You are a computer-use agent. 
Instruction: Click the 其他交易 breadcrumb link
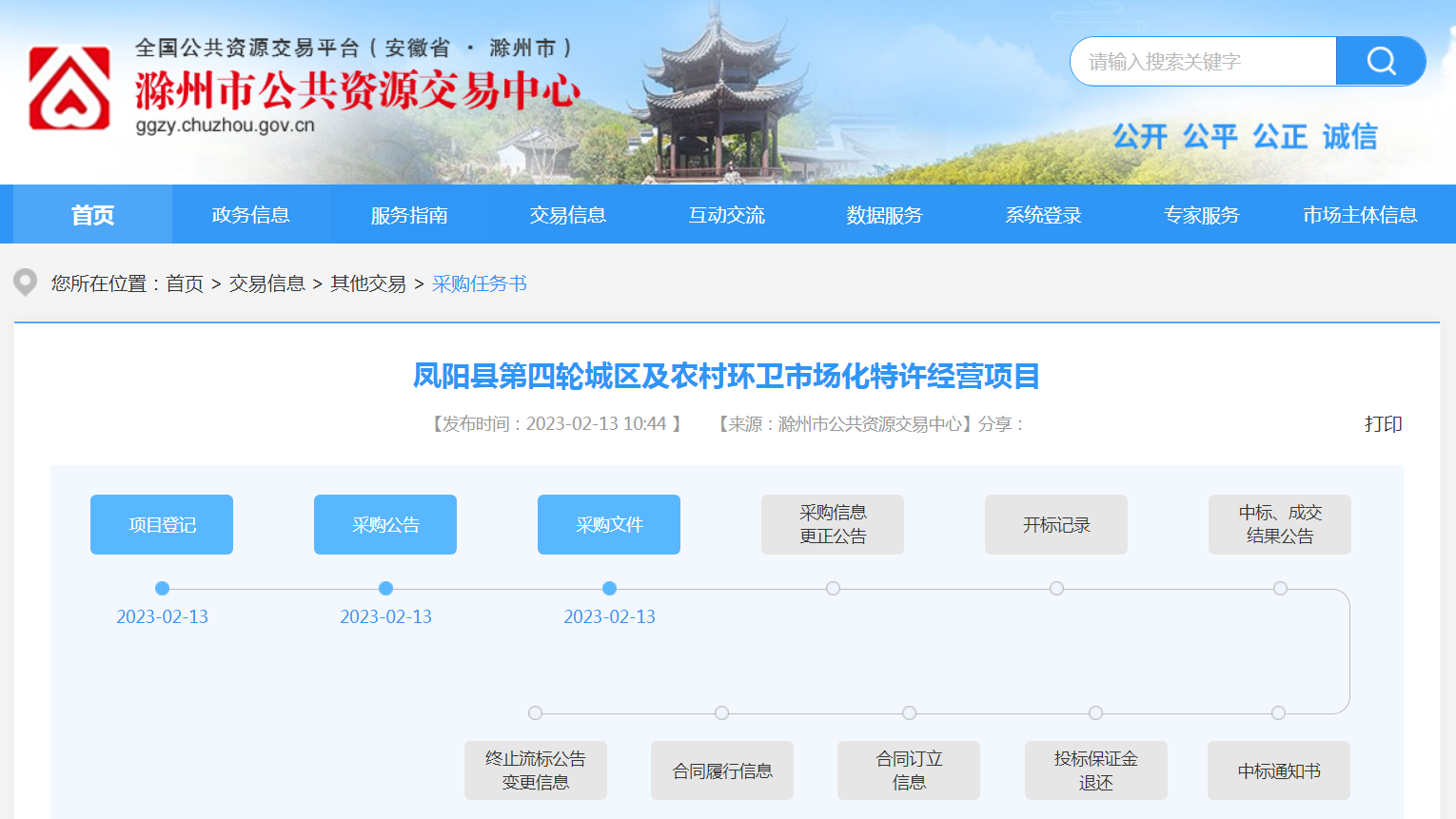point(368,283)
